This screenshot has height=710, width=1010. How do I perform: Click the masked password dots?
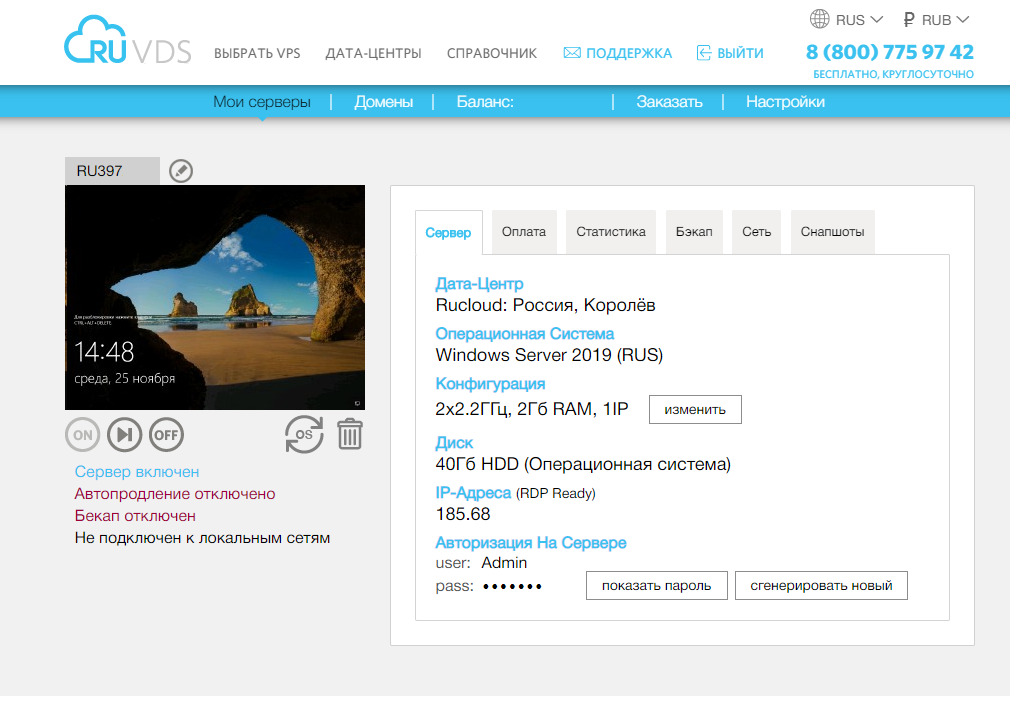tap(512, 586)
